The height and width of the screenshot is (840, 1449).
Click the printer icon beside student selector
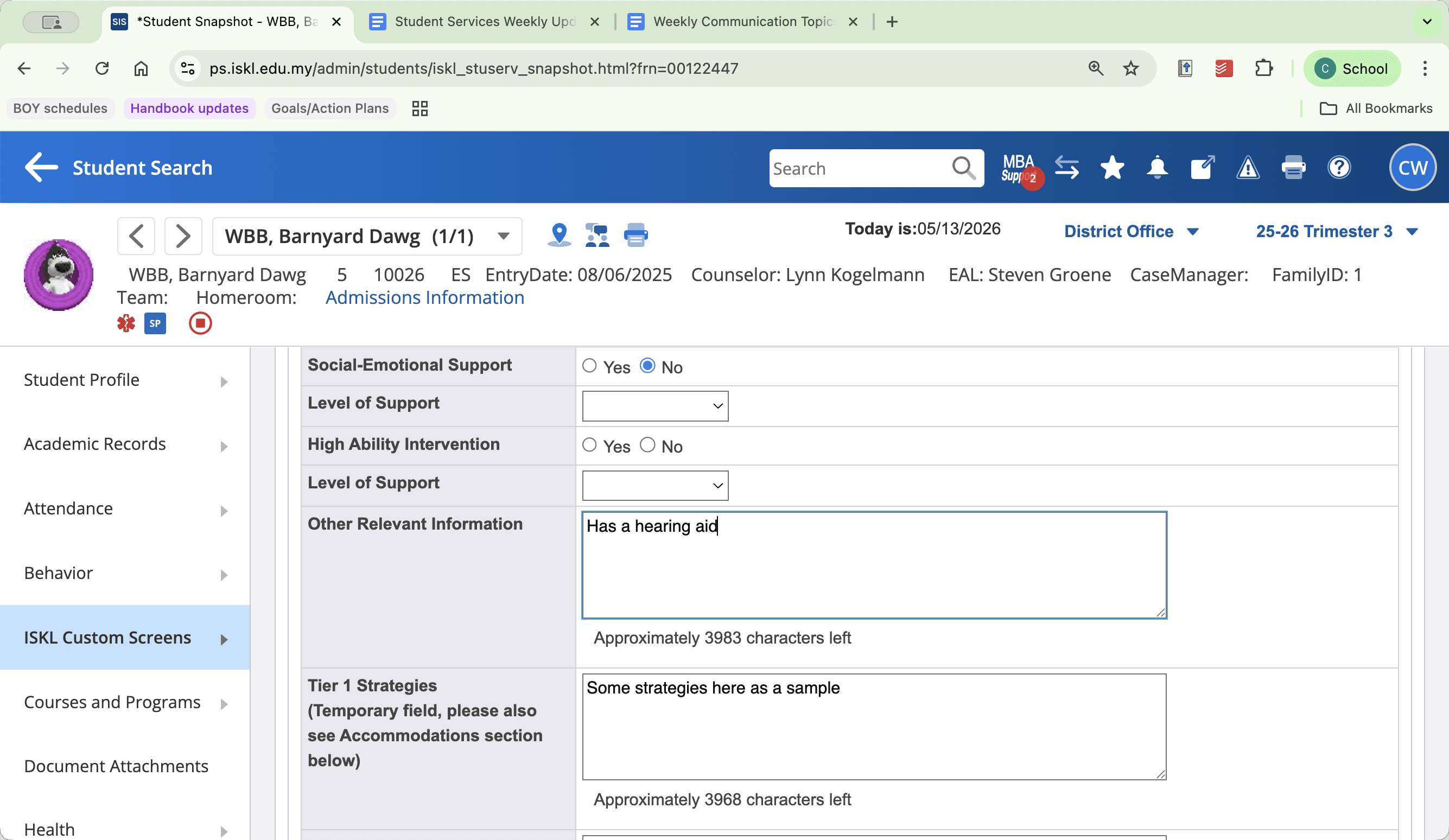tap(636, 235)
